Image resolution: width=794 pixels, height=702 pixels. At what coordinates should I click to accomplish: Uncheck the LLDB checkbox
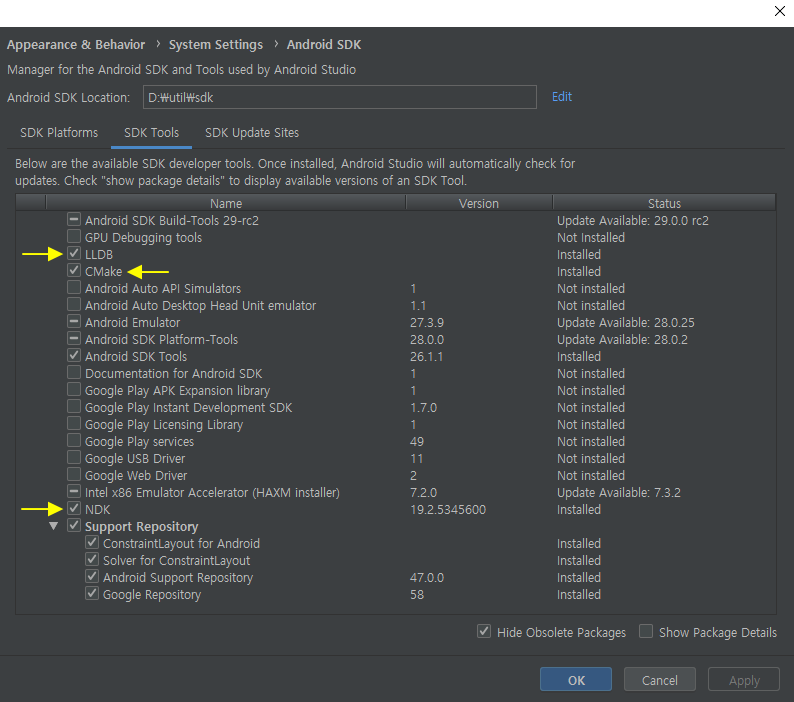[x=74, y=253]
